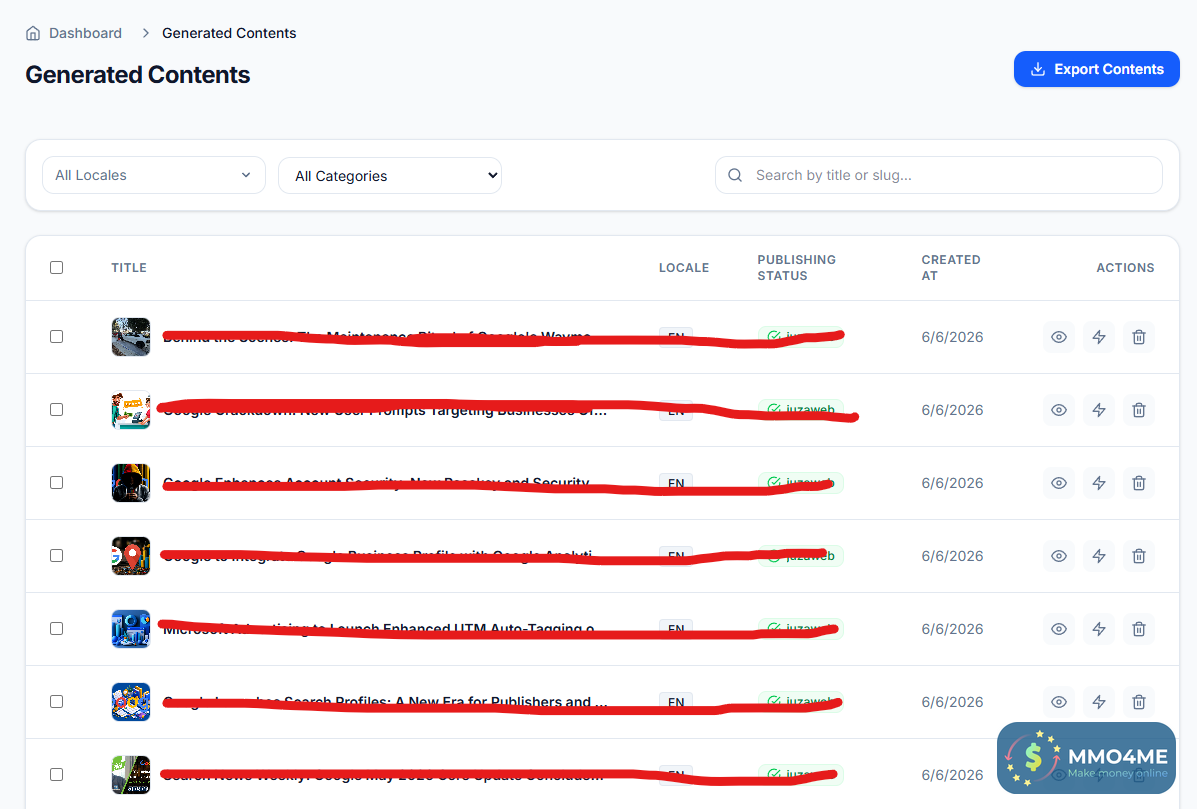Open the green chart thumbnail in the last row
Image resolution: width=1197 pixels, height=809 pixels.
point(131,775)
